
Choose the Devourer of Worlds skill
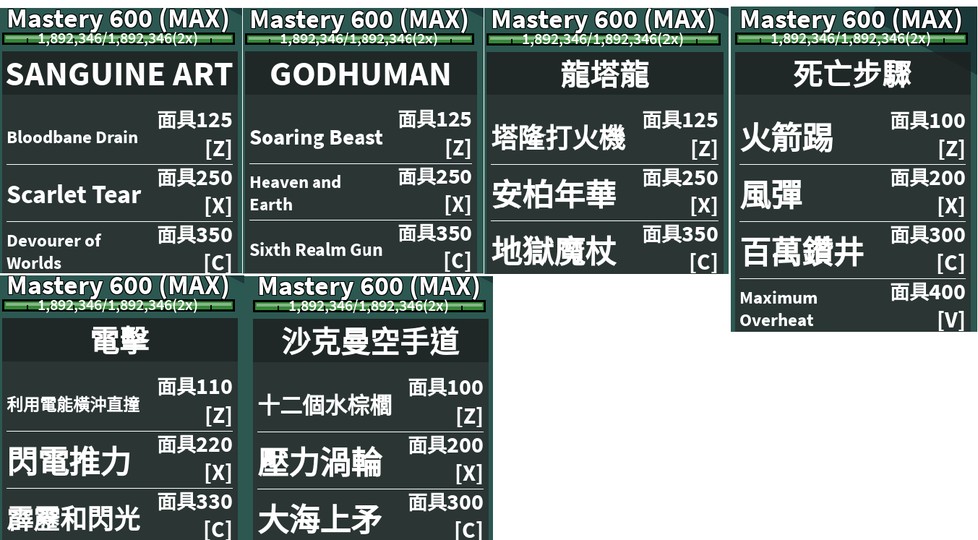(54, 251)
